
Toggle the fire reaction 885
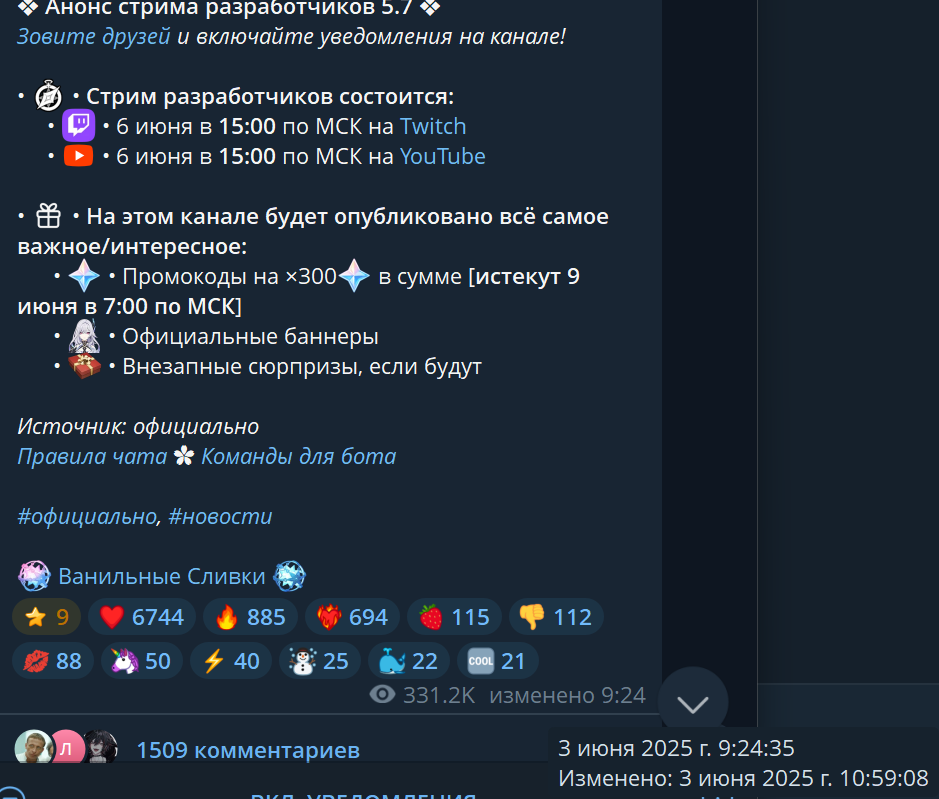[250, 617]
